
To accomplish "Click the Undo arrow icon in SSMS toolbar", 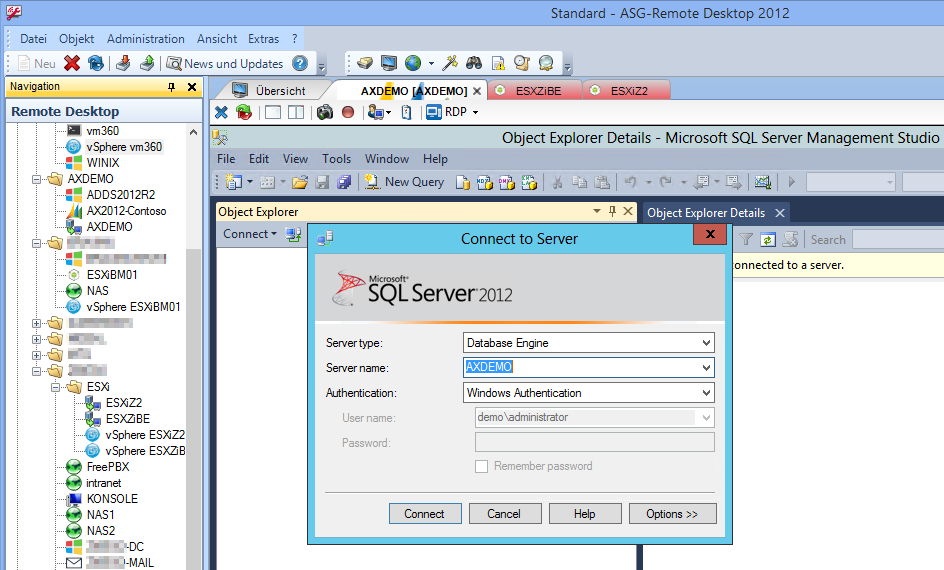I will tap(630, 182).
